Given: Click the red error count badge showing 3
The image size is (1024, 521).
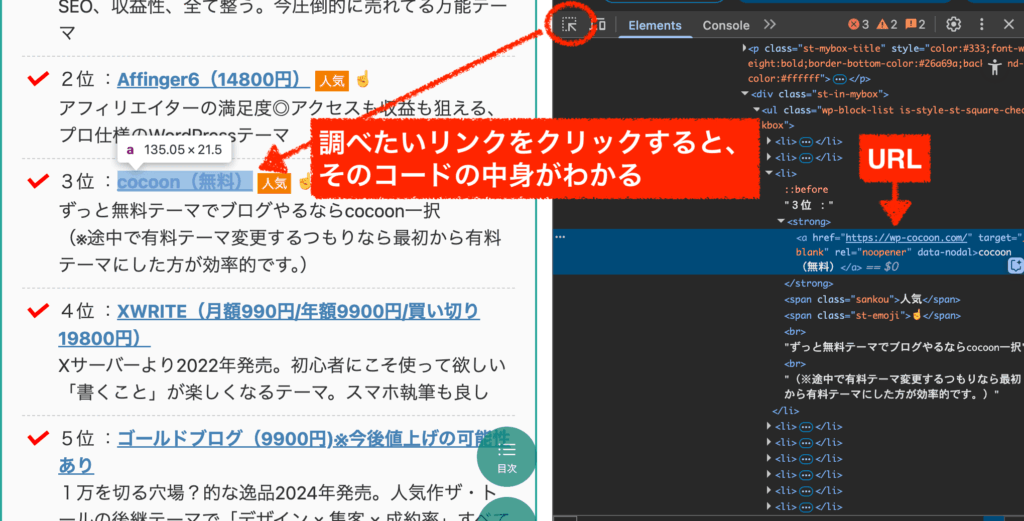Looking at the screenshot, I should coord(858,25).
